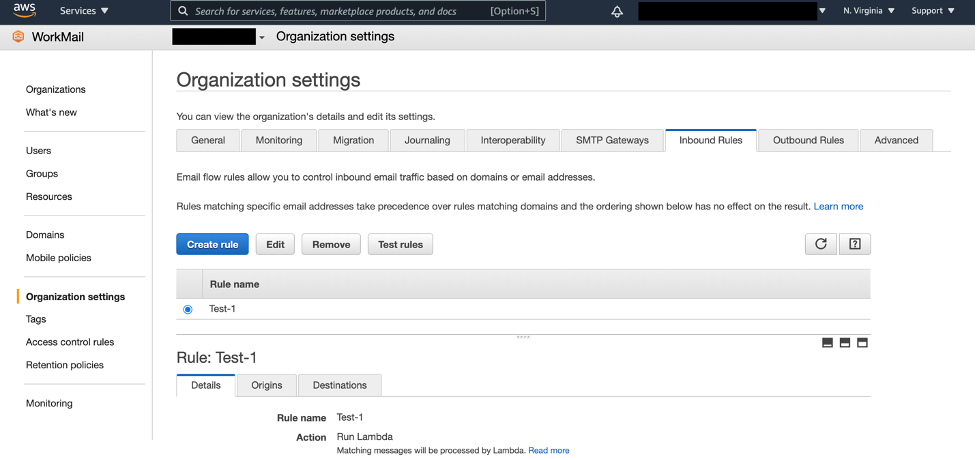
Task: Open the N. Virginia region dropdown
Action: [869, 11]
